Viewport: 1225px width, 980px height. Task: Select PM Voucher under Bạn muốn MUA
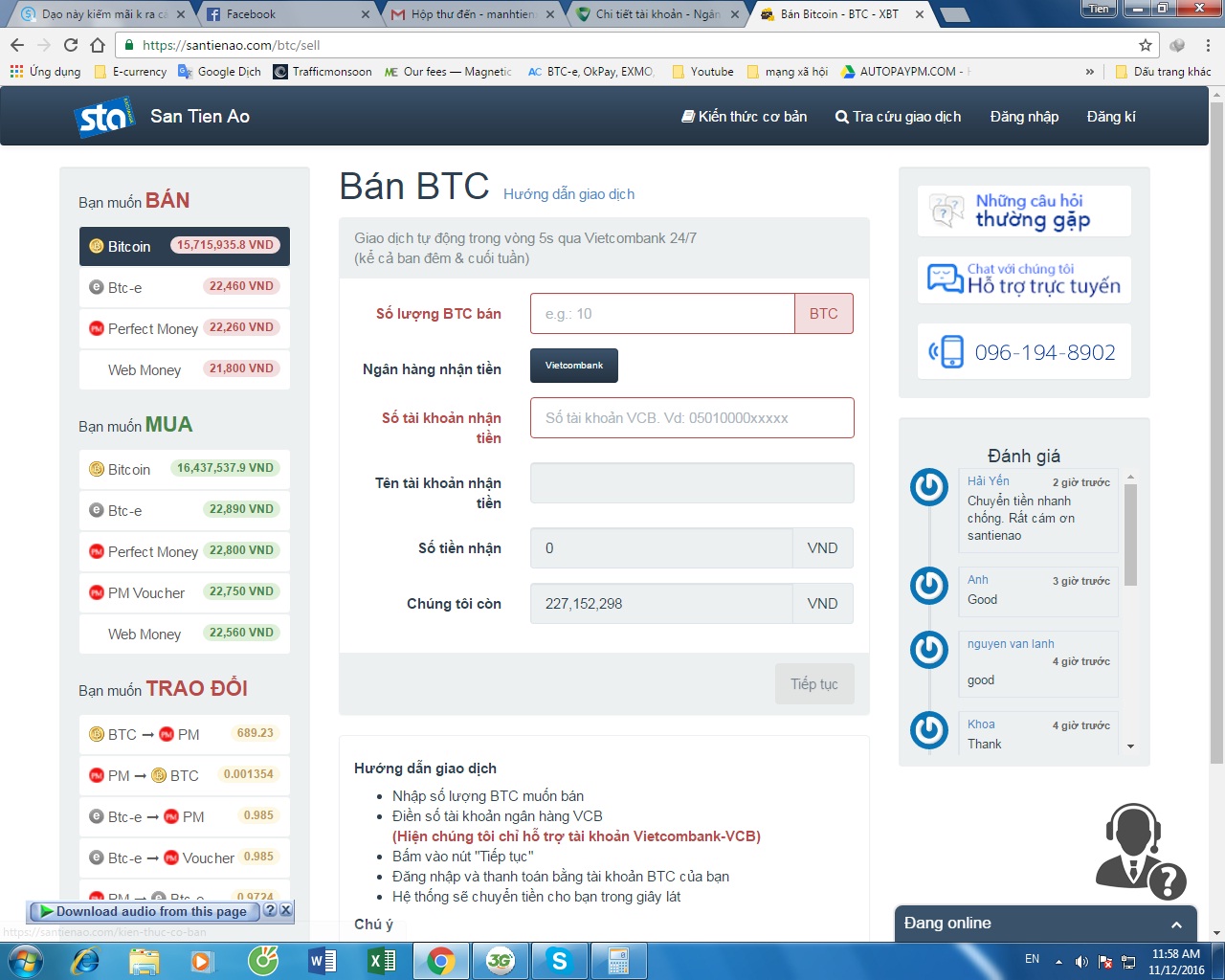(185, 592)
